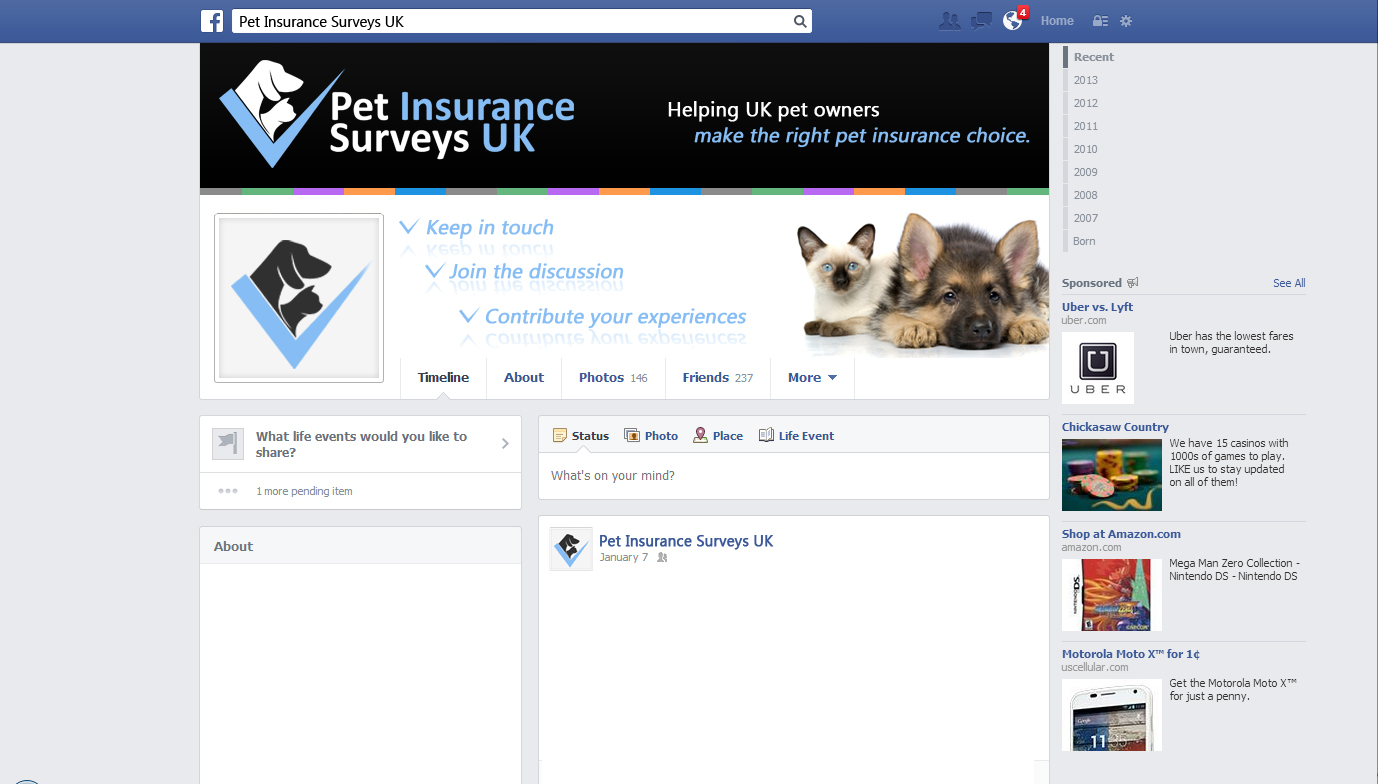The width and height of the screenshot is (1378, 784).
Task: Switch to the About tab
Action: coord(524,378)
